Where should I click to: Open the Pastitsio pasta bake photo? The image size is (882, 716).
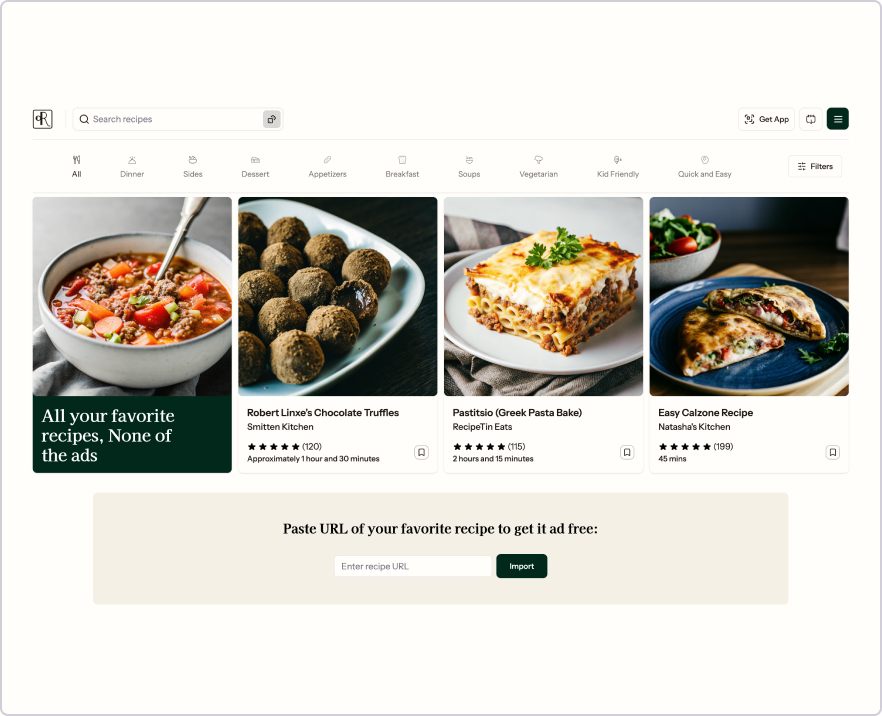pyautogui.click(x=543, y=296)
